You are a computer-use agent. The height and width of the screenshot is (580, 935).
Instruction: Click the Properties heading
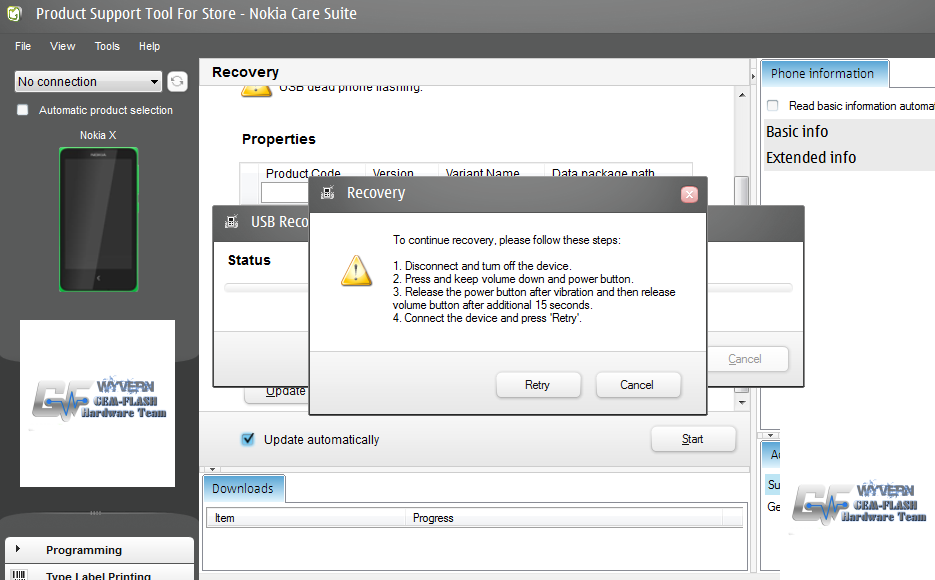click(x=278, y=139)
